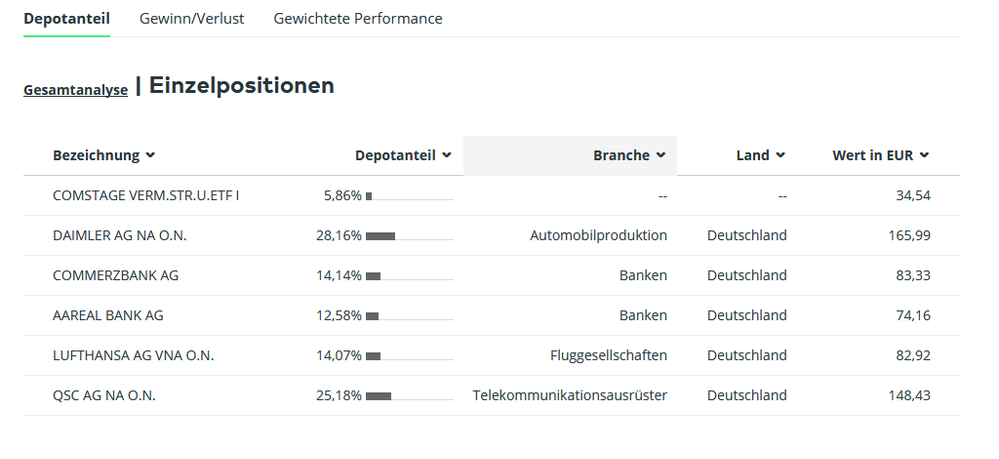Screen dimensions: 999x459
Task: Open the Gesamtanalyse link
Action: pos(76,91)
